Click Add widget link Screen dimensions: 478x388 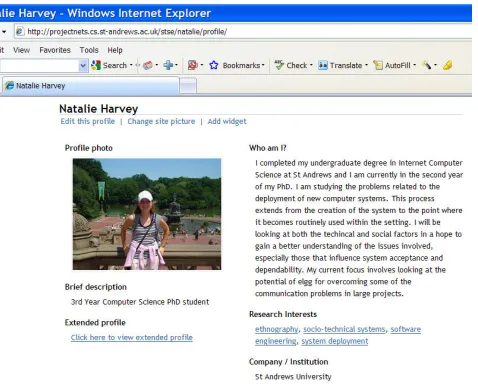pos(227,121)
